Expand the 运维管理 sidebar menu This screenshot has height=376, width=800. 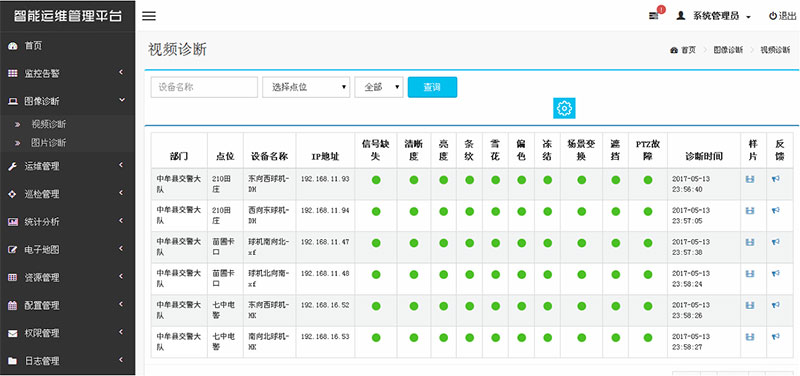pyautogui.click(x=67, y=166)
